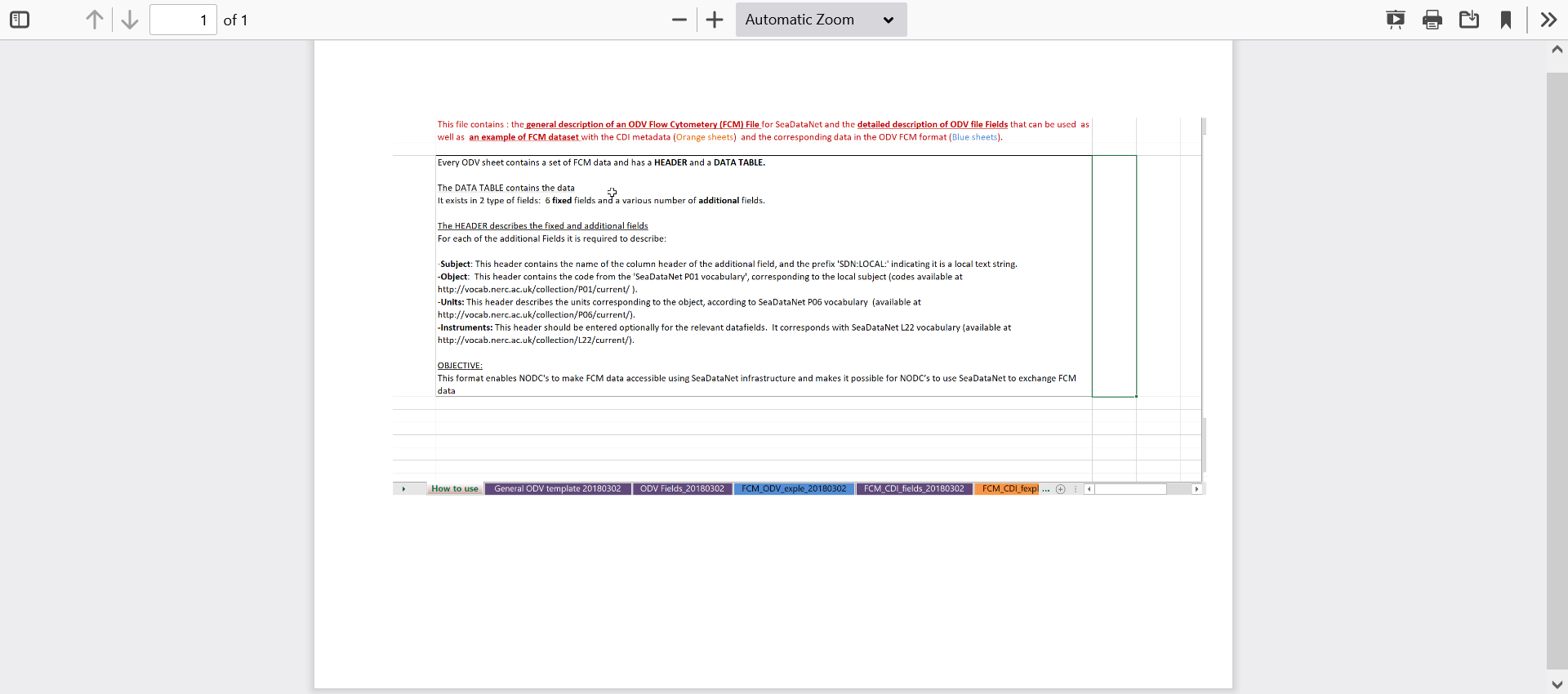Go to previous page arrow
Image resolution: width=1568 pixels, height=694 pixels.
pos(95,20)
